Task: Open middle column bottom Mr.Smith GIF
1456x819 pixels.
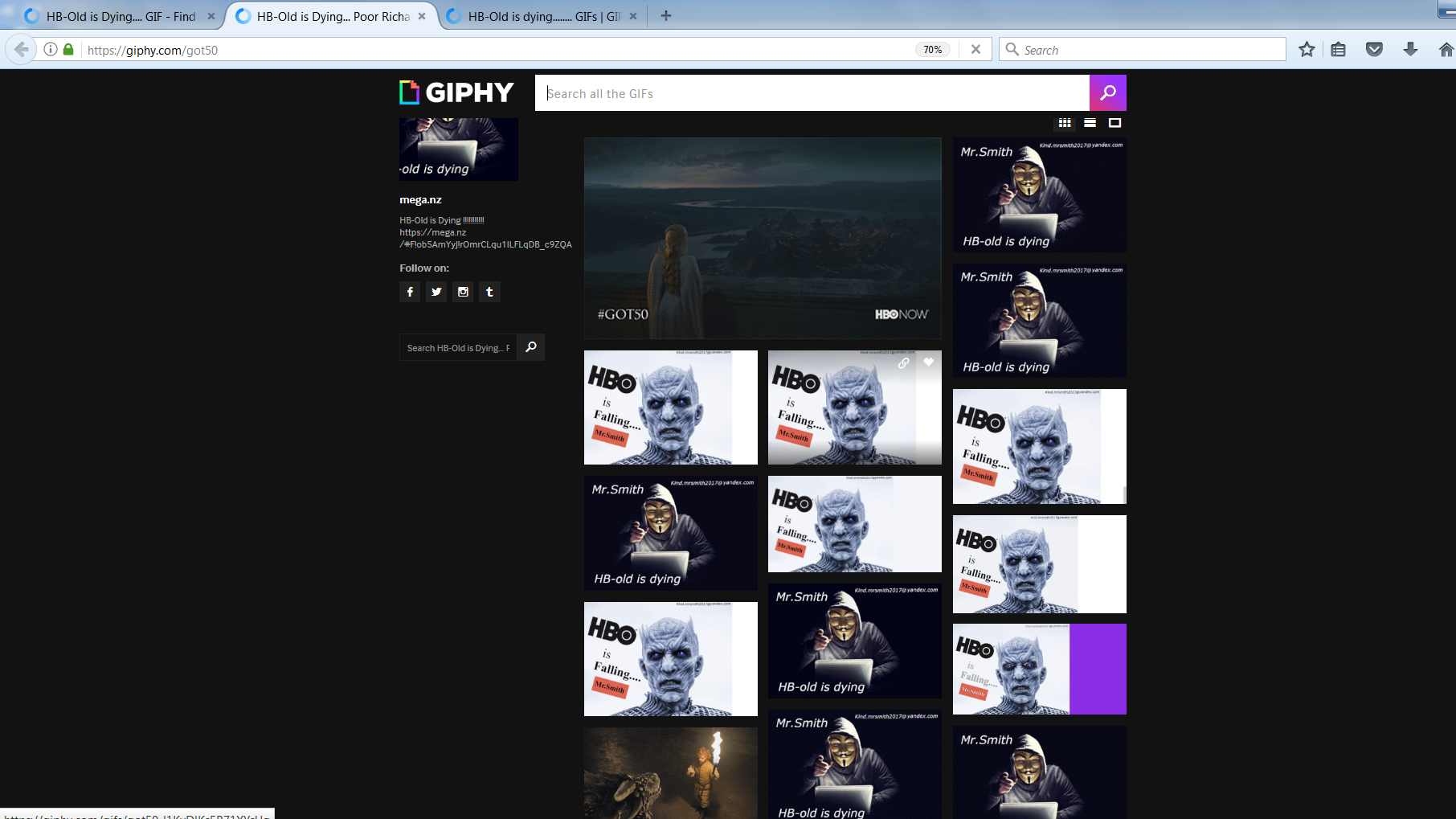Action: click(x=855, y=764)
